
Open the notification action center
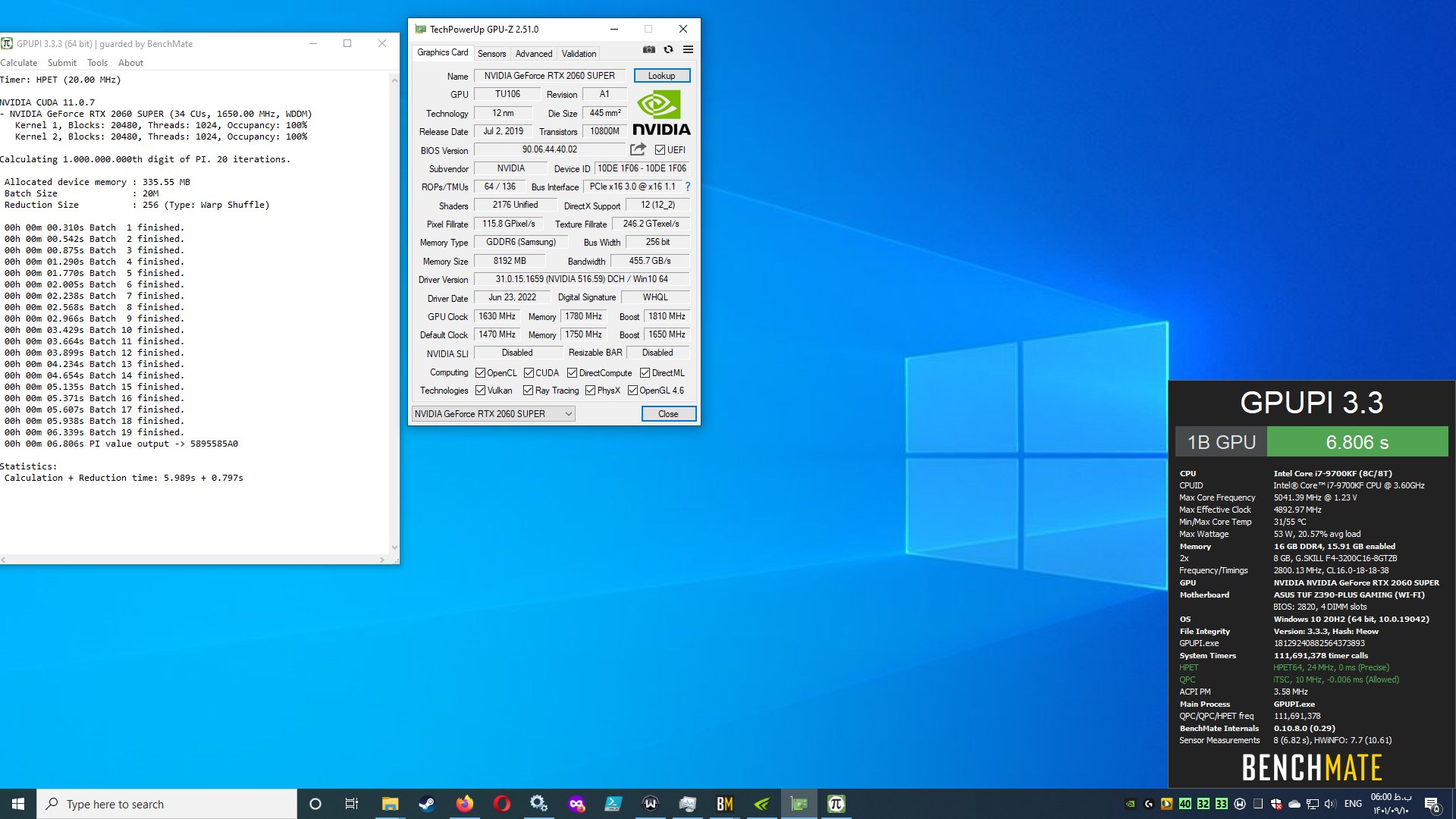point(1432,804)
